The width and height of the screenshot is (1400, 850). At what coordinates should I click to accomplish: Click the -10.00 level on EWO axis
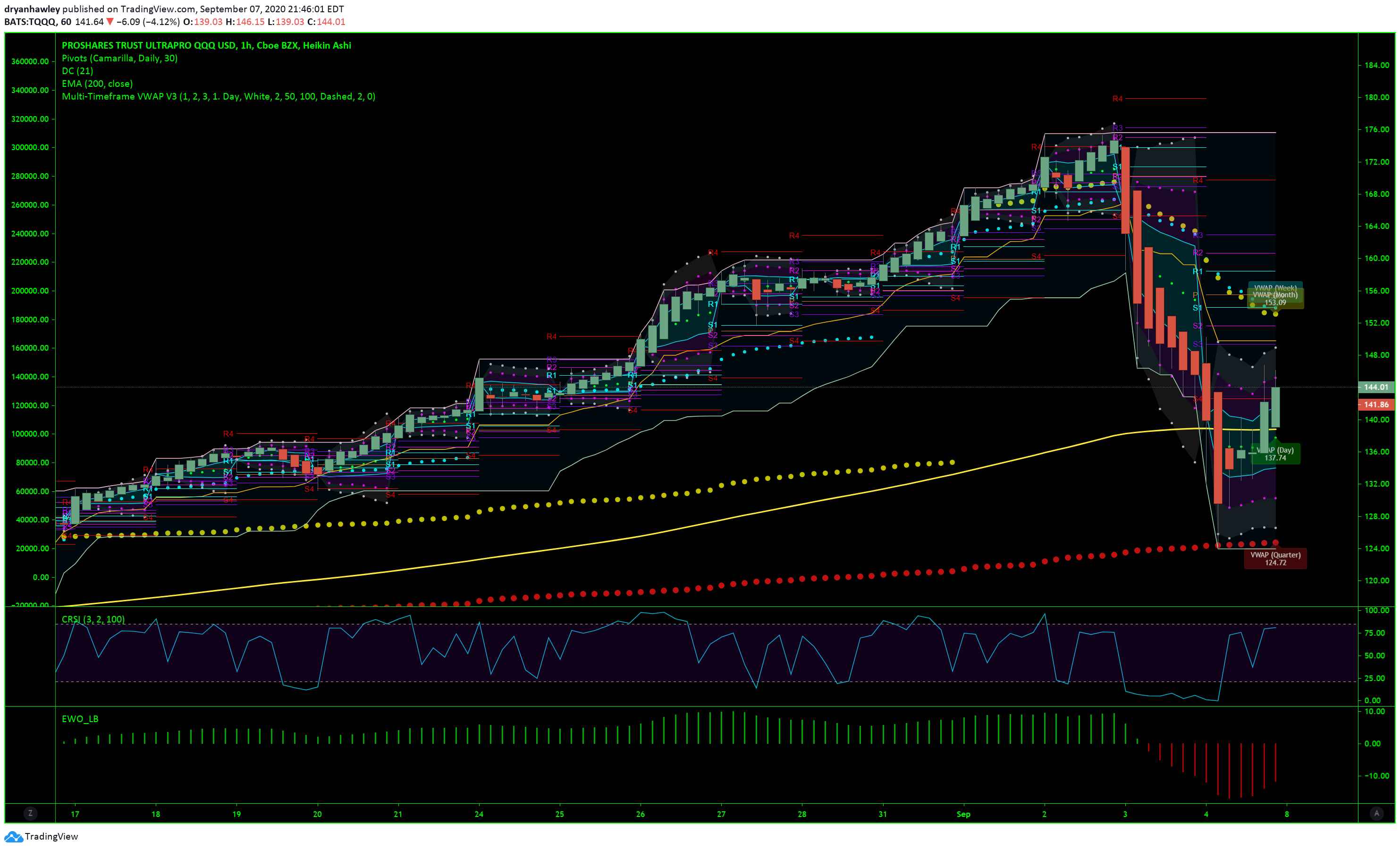(x=1377, y=775)
